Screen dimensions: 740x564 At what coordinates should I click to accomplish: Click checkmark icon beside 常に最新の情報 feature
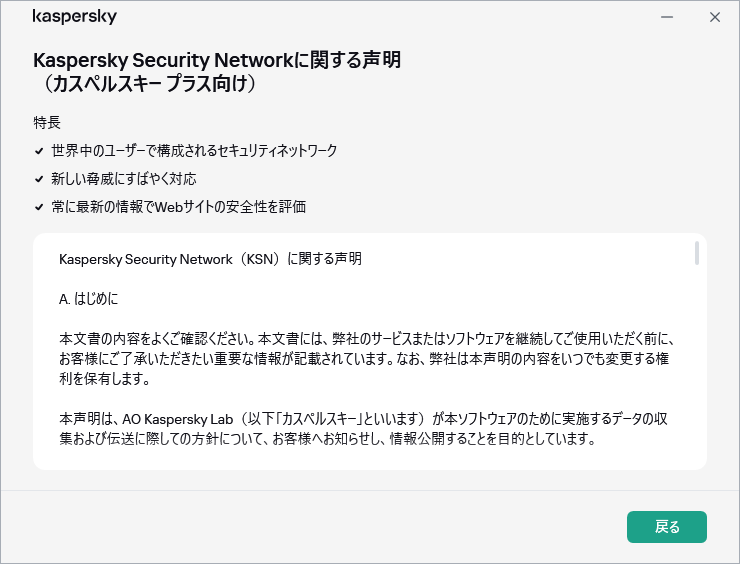pyautogui.click(x=39, y=207)
